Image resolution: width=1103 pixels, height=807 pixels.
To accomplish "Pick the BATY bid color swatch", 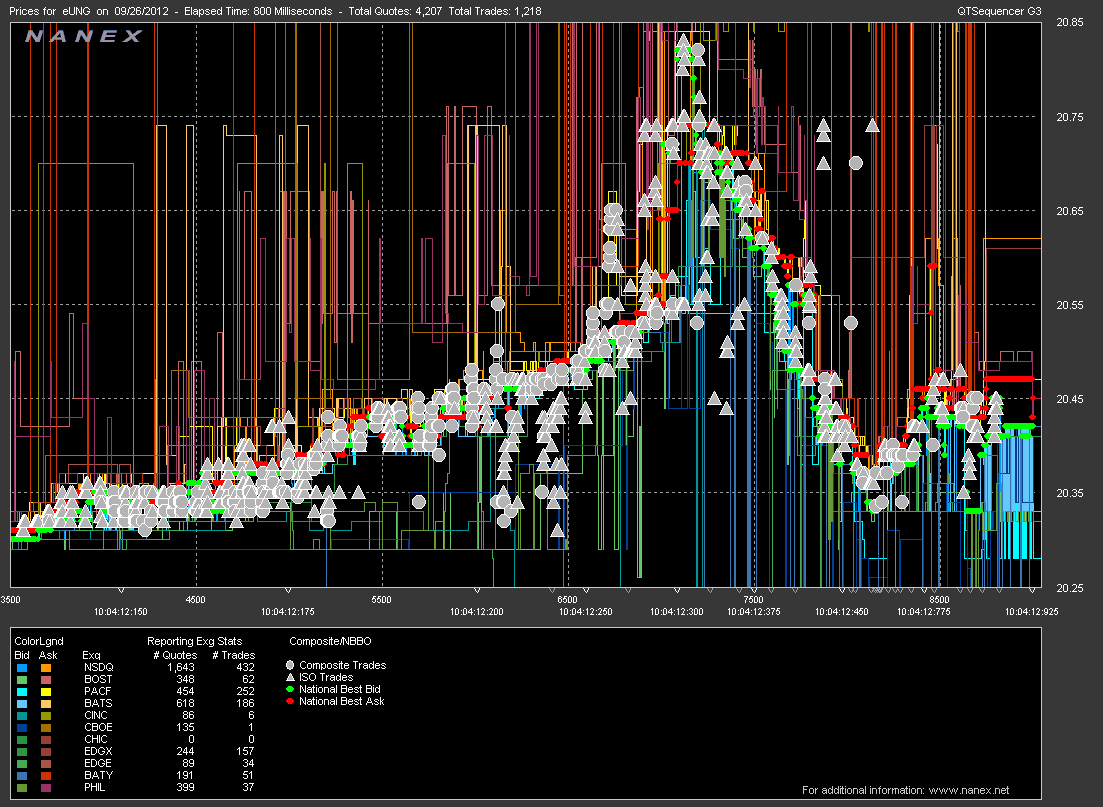I will point(22,775).
